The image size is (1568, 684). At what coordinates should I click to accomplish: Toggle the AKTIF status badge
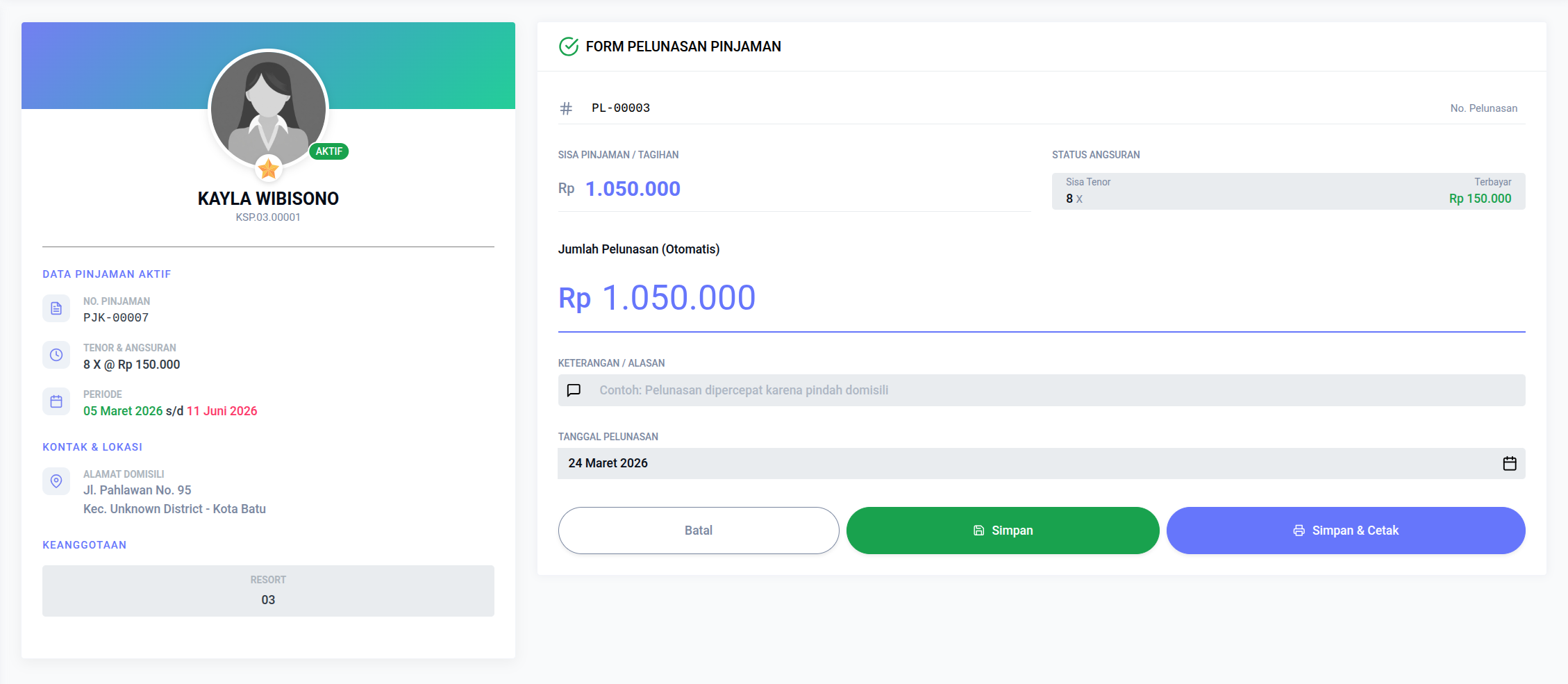click(328, 151)
